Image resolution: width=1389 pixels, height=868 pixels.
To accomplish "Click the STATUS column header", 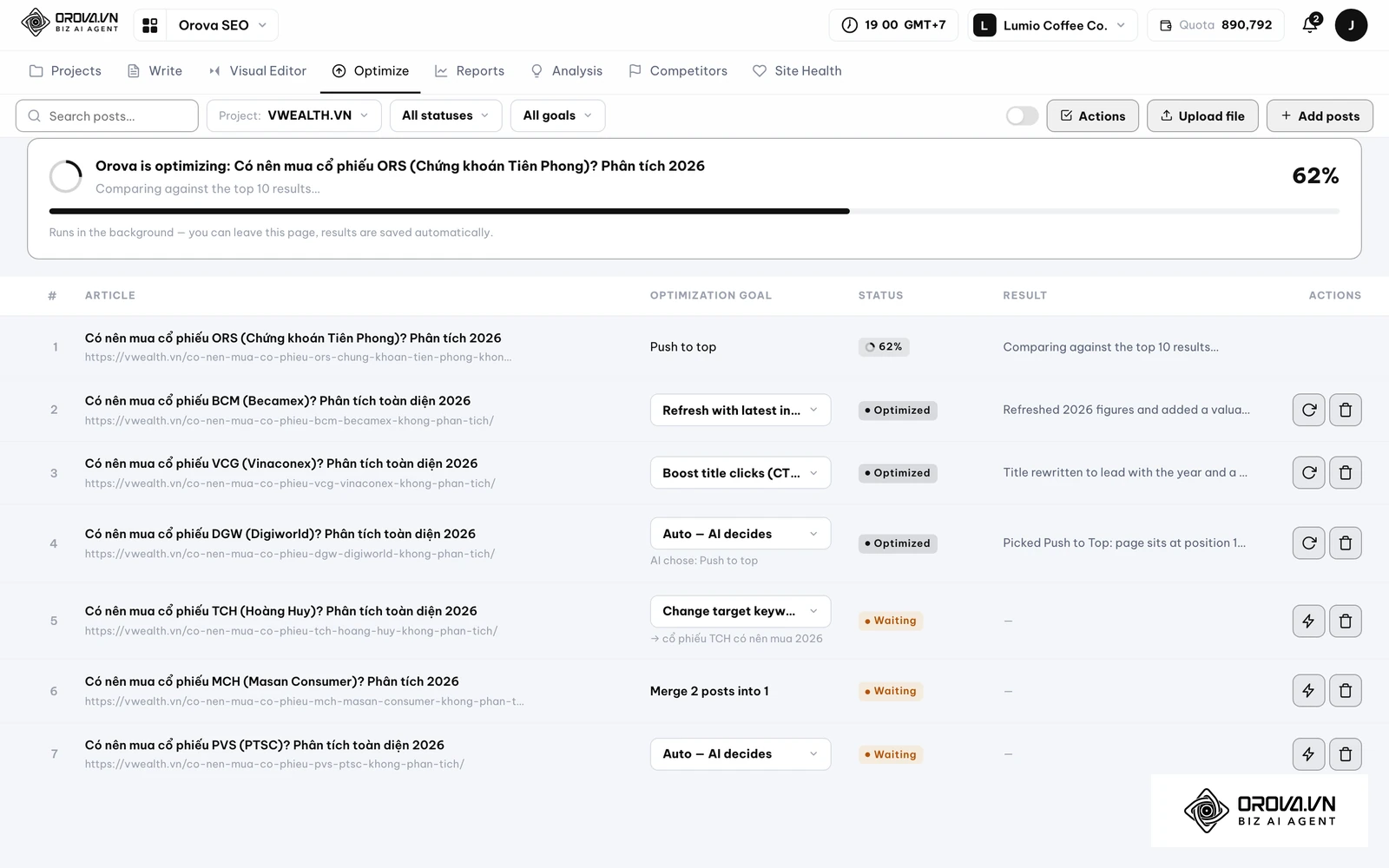I will tap(880, 295).
